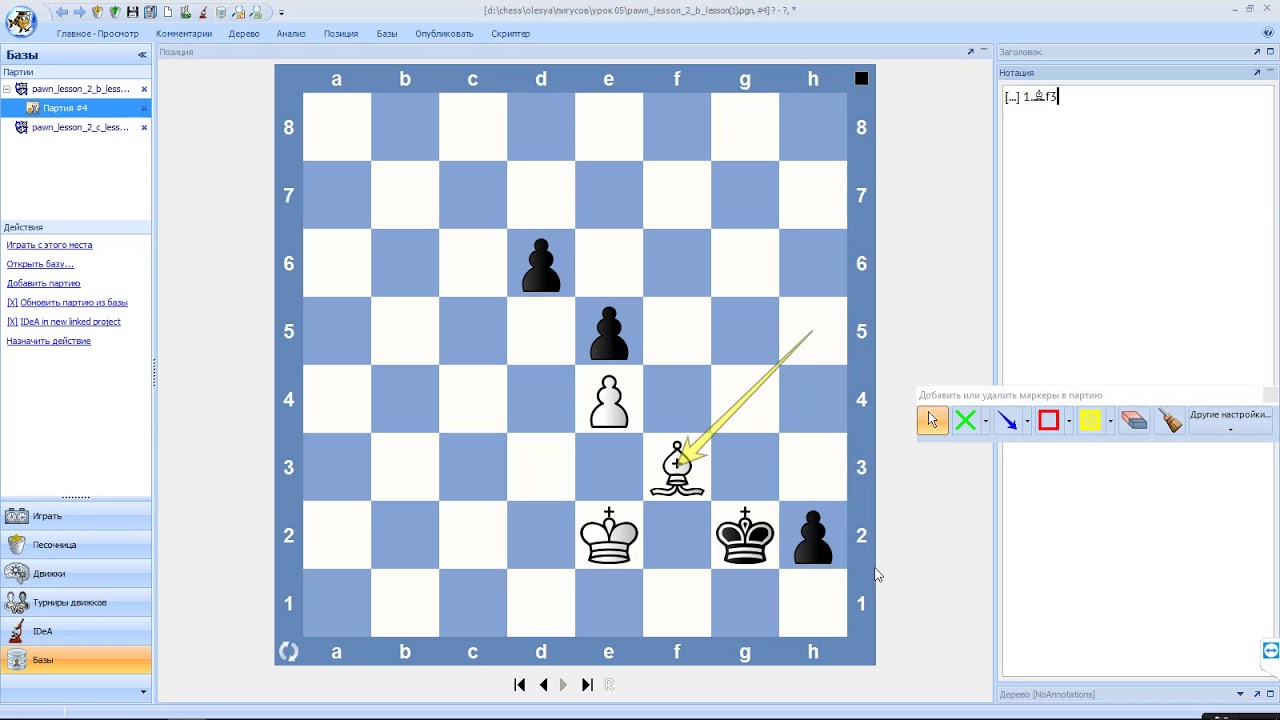Select pawn_lesson_2_b_less... database in tree

click(x=80, y=89)
